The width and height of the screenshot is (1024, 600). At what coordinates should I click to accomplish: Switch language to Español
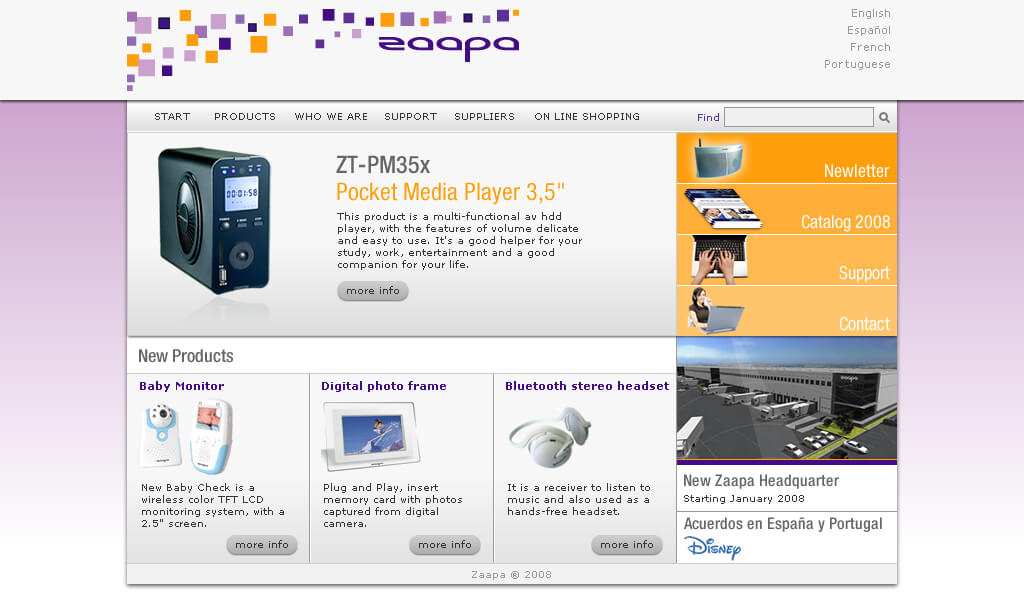(868, 30)
